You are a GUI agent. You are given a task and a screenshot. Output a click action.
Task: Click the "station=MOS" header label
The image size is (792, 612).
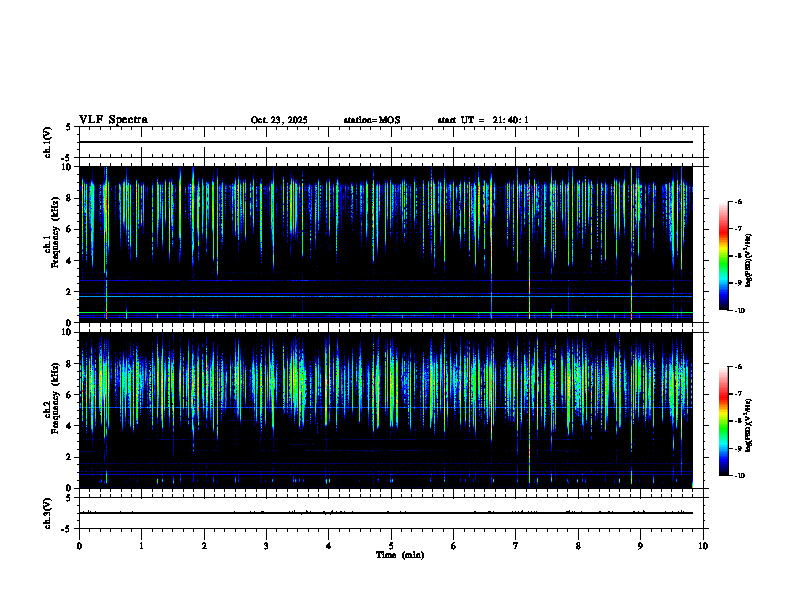(372, 120)
